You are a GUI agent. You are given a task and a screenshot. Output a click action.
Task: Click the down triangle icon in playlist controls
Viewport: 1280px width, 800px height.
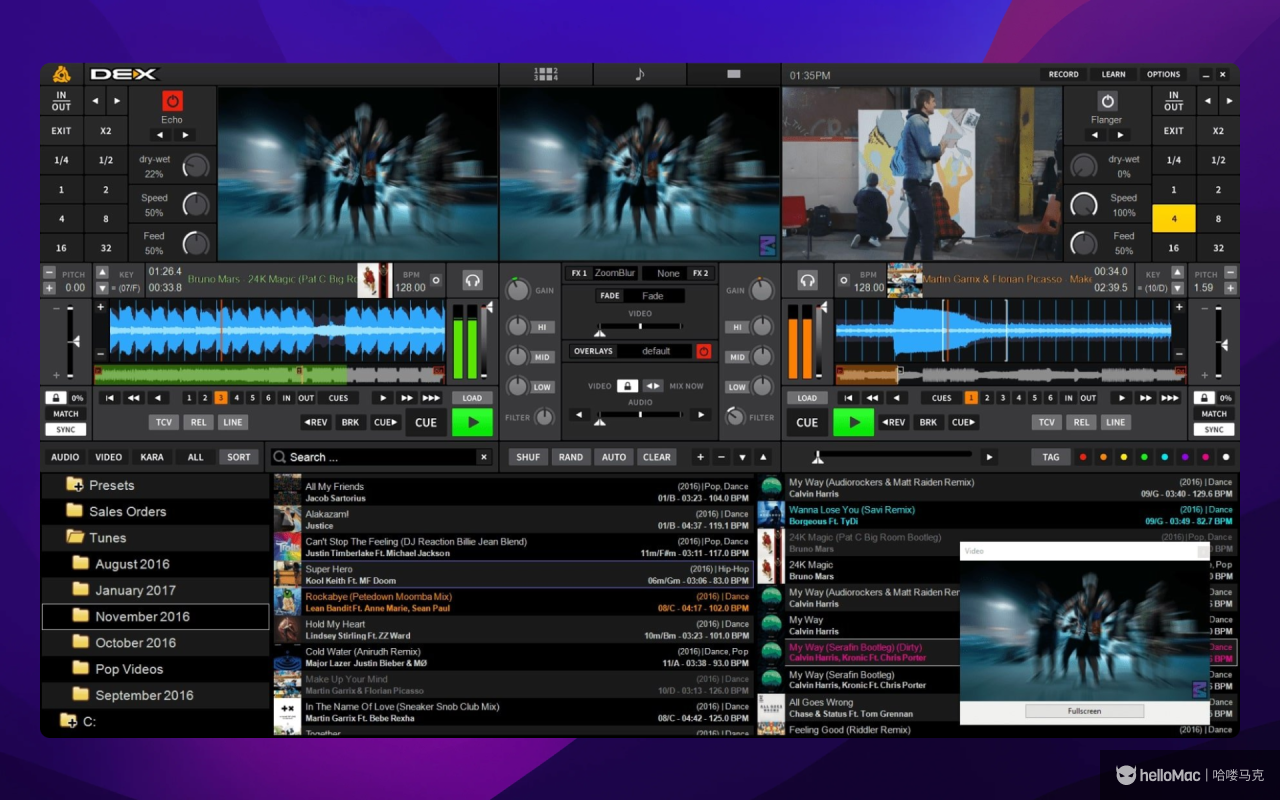742,457
